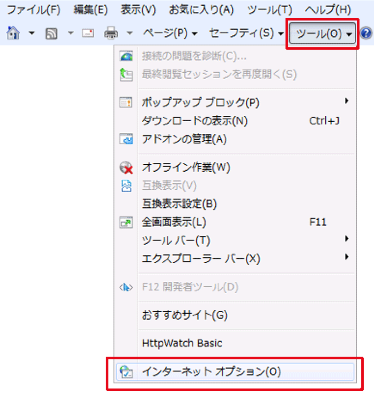The image size is (374, 400).
Task: Choose アドオンの管理(A)
Action: [184, 139]
